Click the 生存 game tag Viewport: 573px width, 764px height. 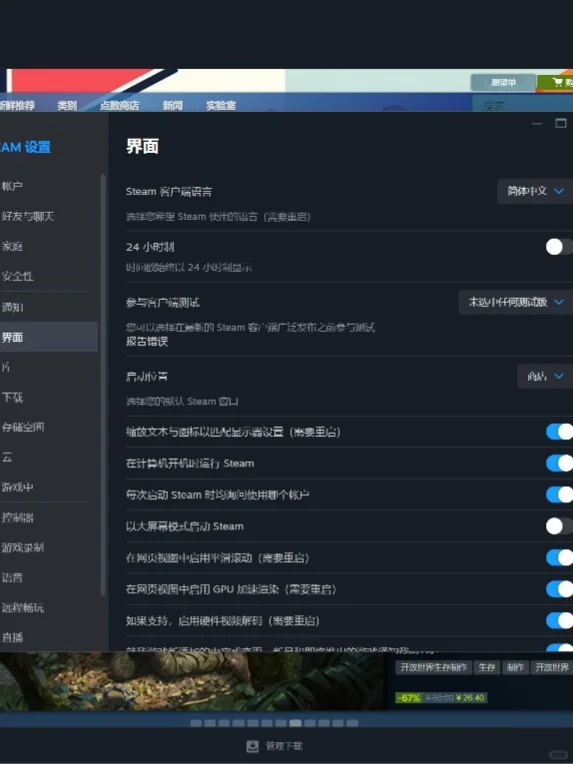click(x=487, y=668)
